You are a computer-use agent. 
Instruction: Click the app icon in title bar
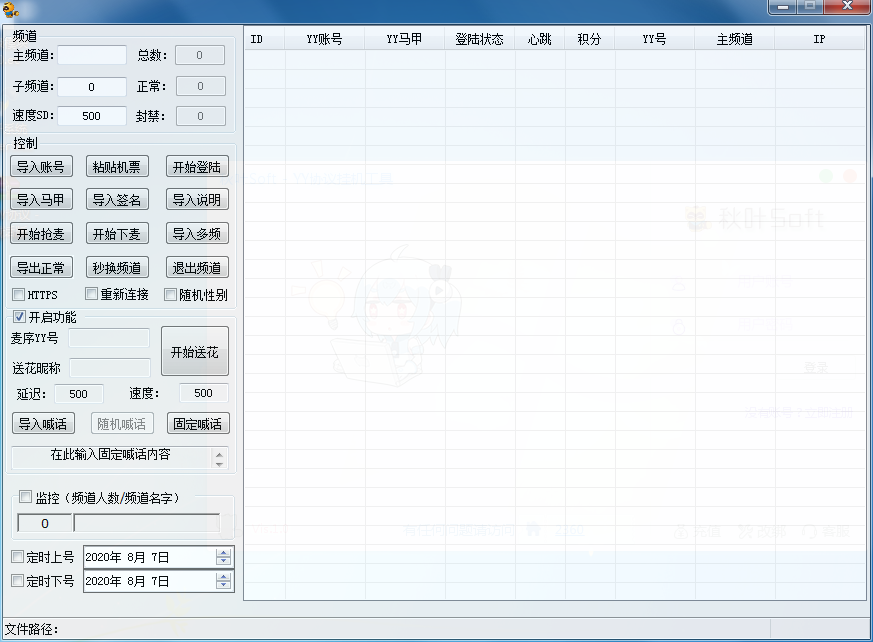[x=11, y=9]
